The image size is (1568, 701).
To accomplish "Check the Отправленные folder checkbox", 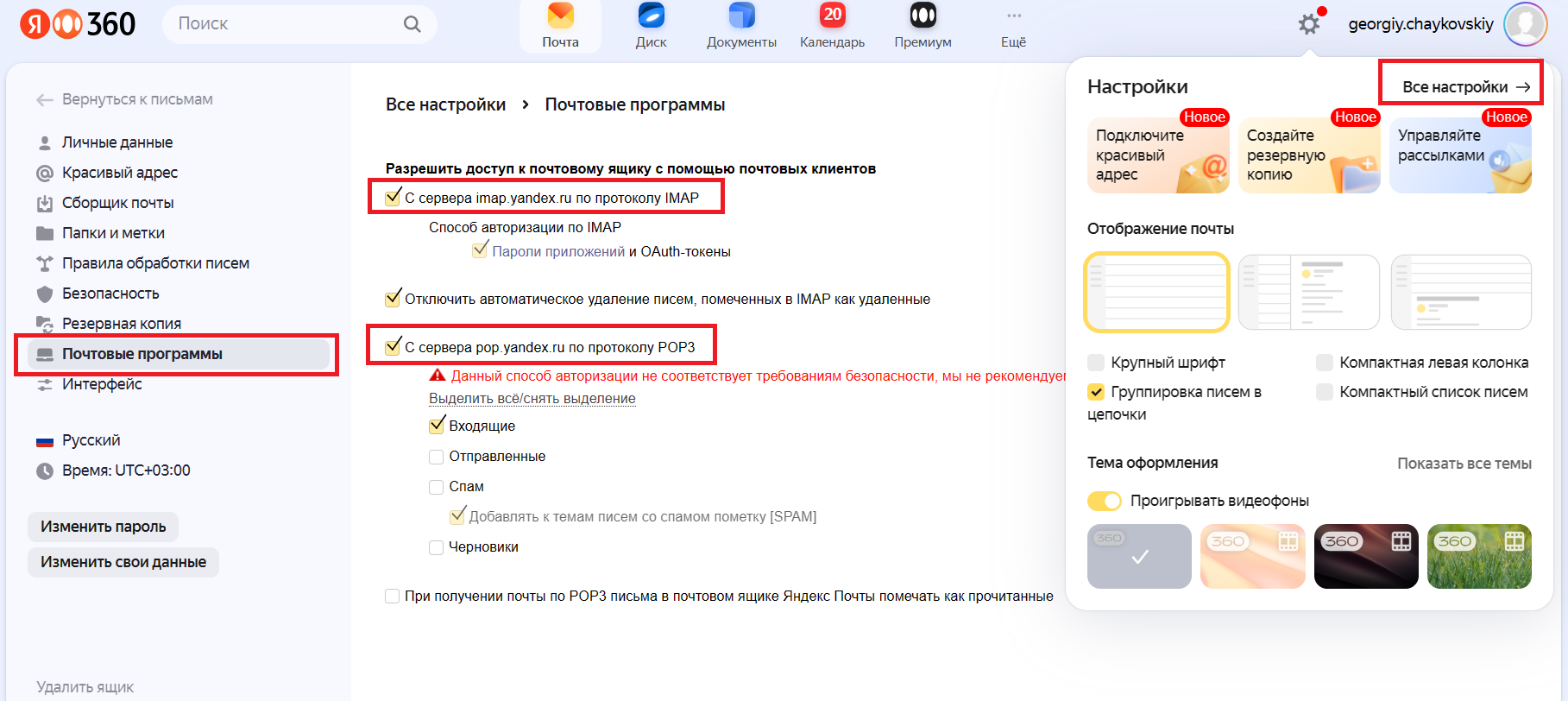I will click(x=437, y=457).
